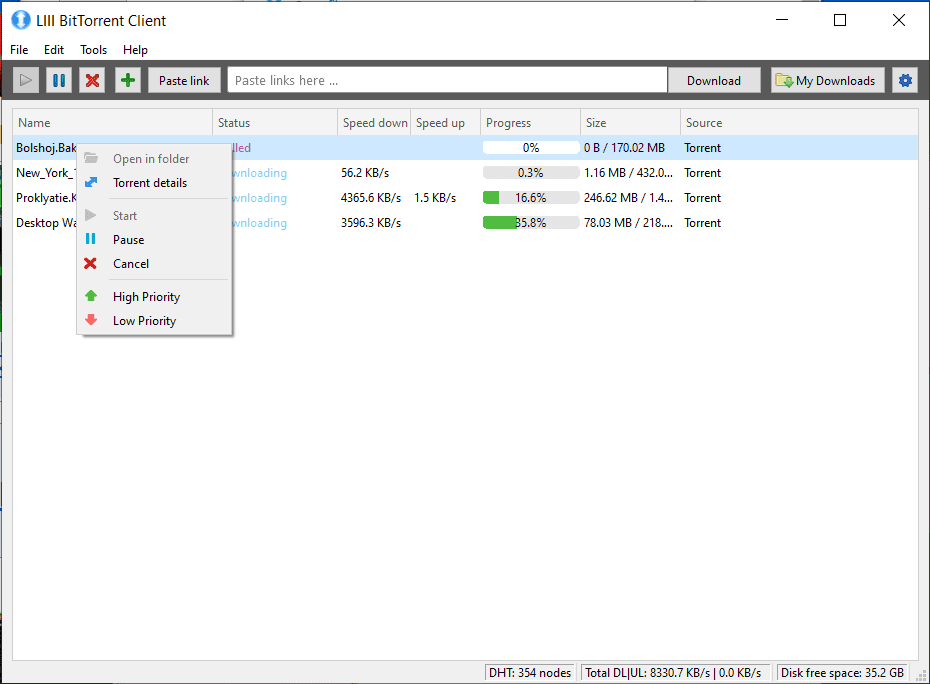Open the Tools menu
Viewport: 930px width, 684px height.
(x=94, y=50)
